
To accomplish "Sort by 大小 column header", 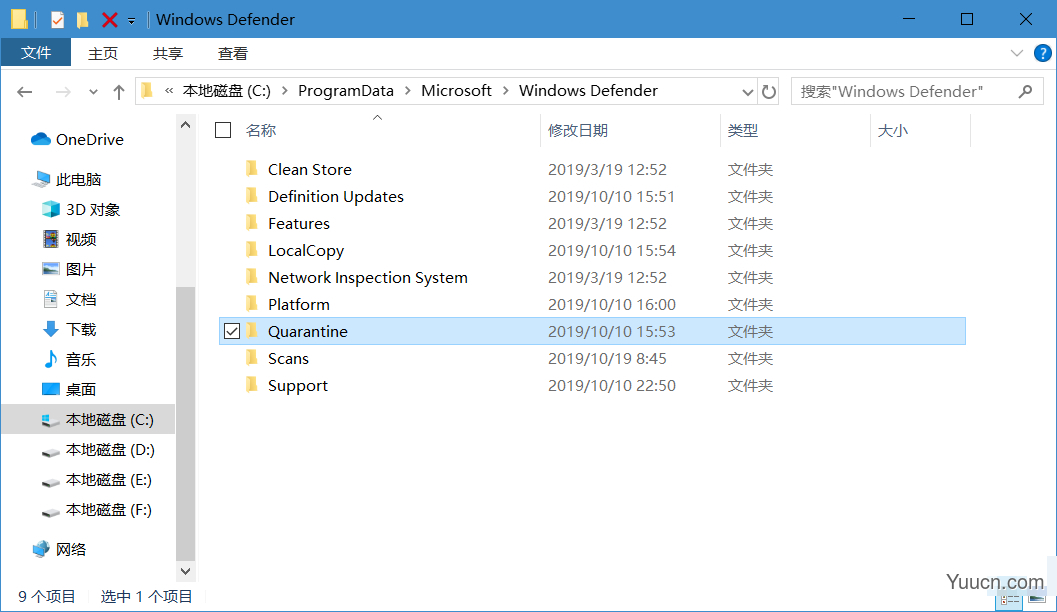I will tap(893, 131).
